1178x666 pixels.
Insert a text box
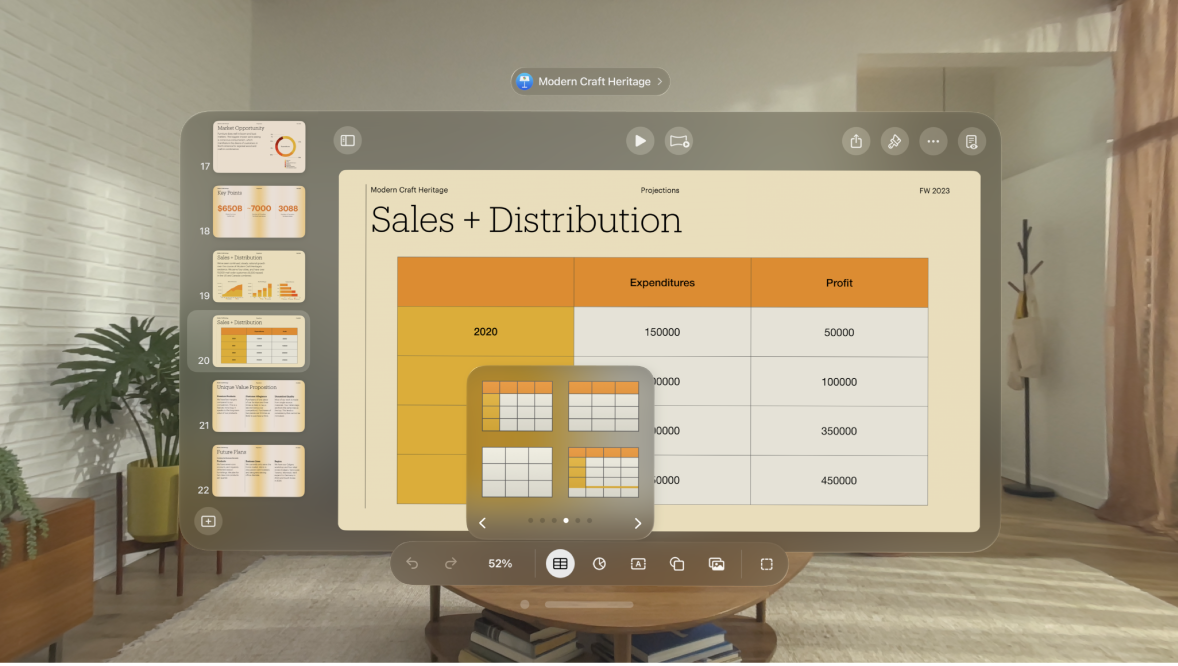click(x=638, y=564)
